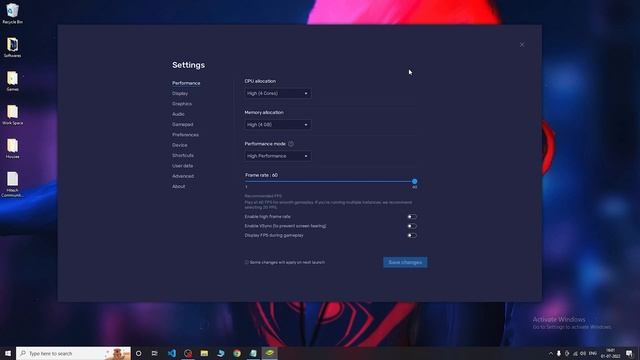Show hidden system tray icons
The image size is (640, 360).
pos(551,353)
